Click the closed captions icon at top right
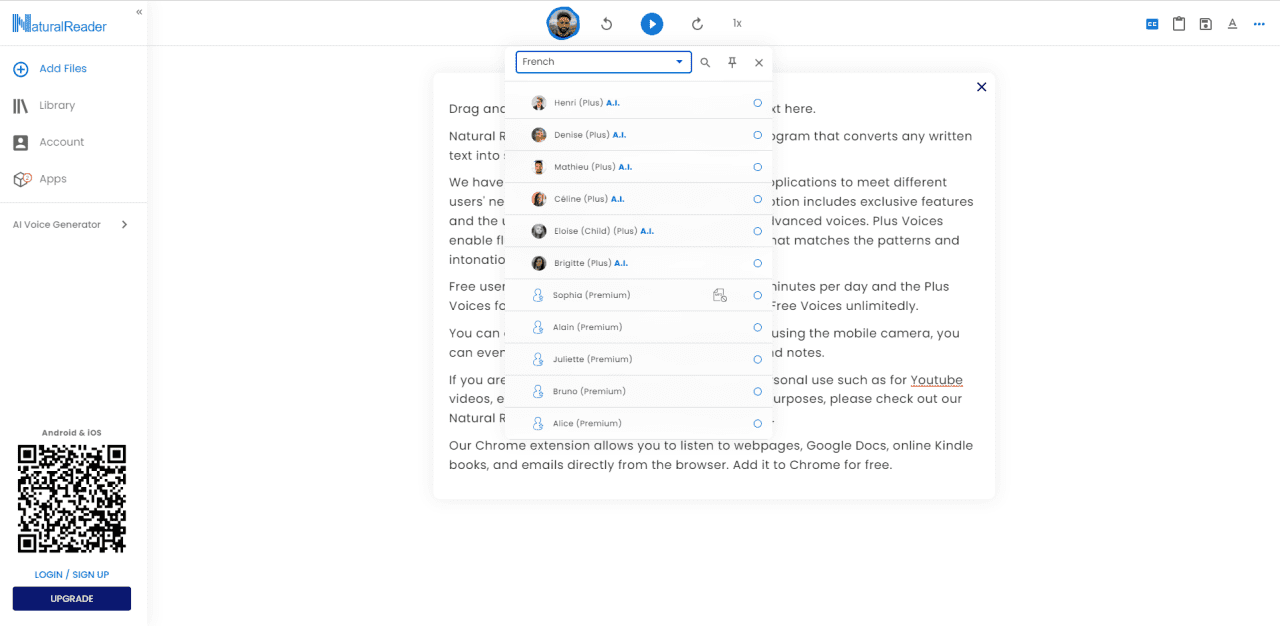Screen dimensions: 1280x626 pyautogui.click(x=1152, y=24)
